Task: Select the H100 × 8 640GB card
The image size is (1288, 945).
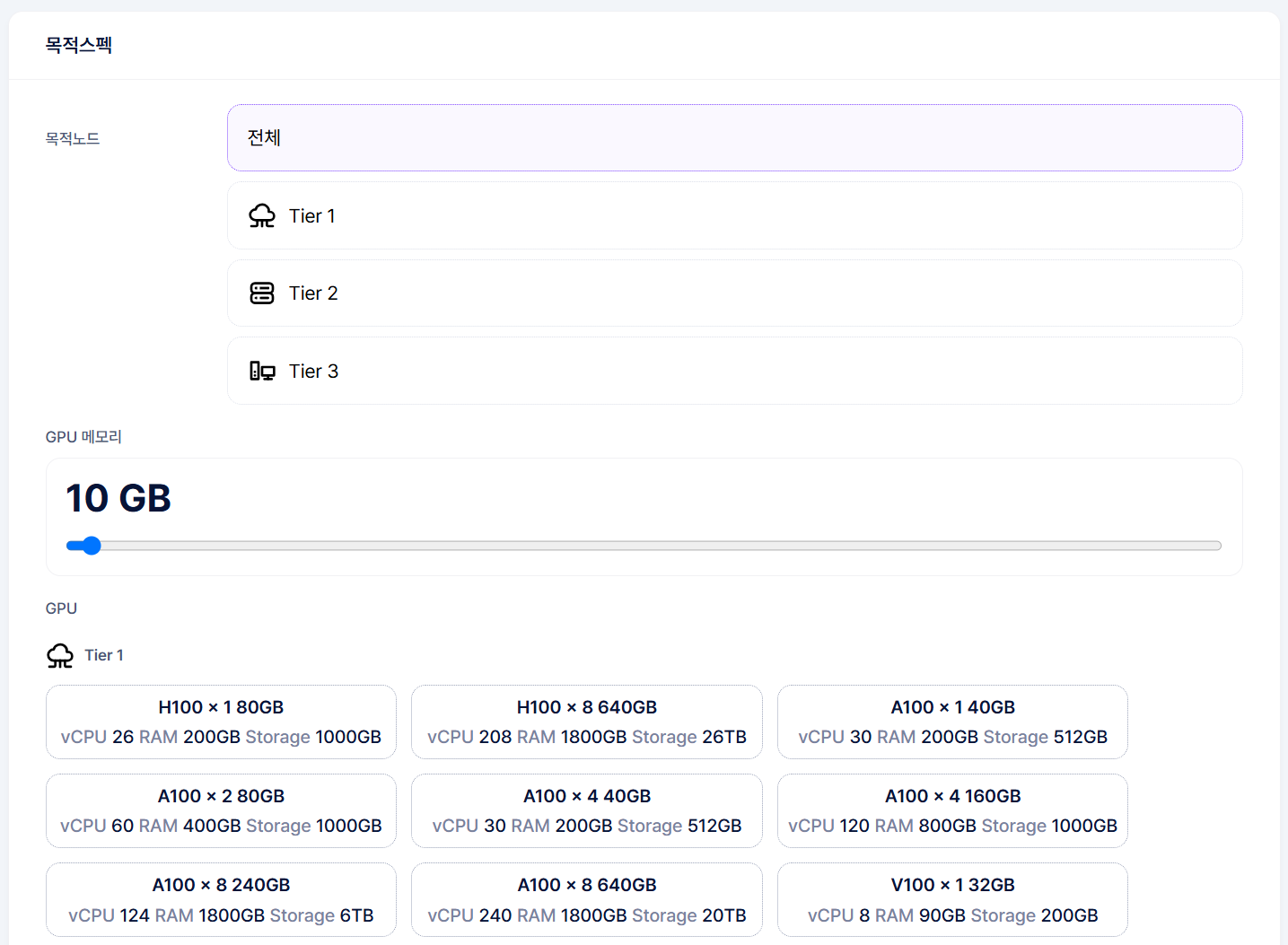Action: [x=587, y=722]
